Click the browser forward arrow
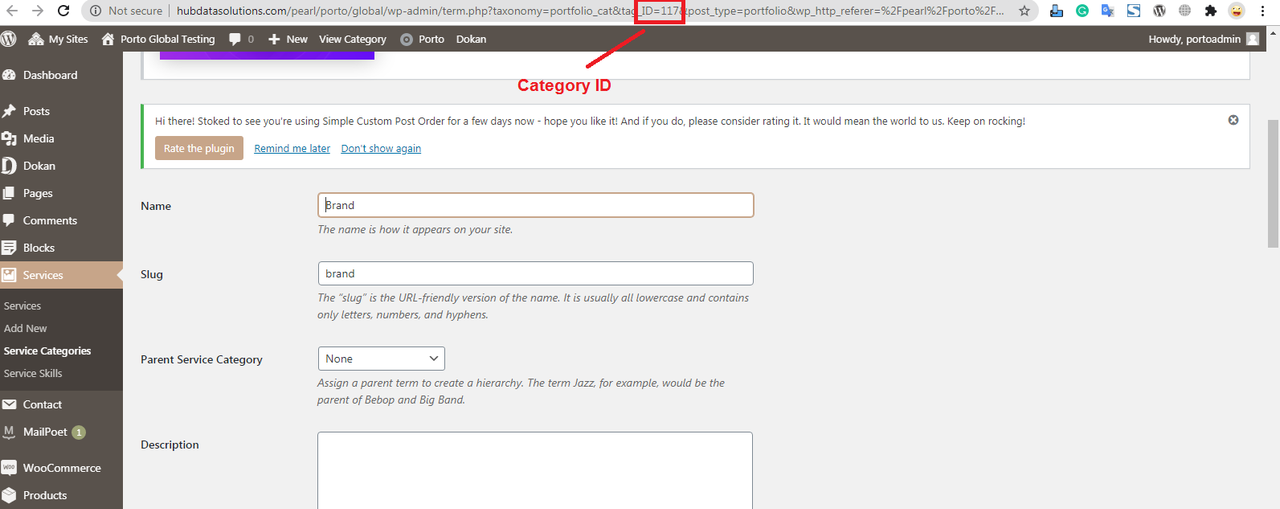Image resolution: width=1280 pixels, height=509 pixels. pos(36,11)
